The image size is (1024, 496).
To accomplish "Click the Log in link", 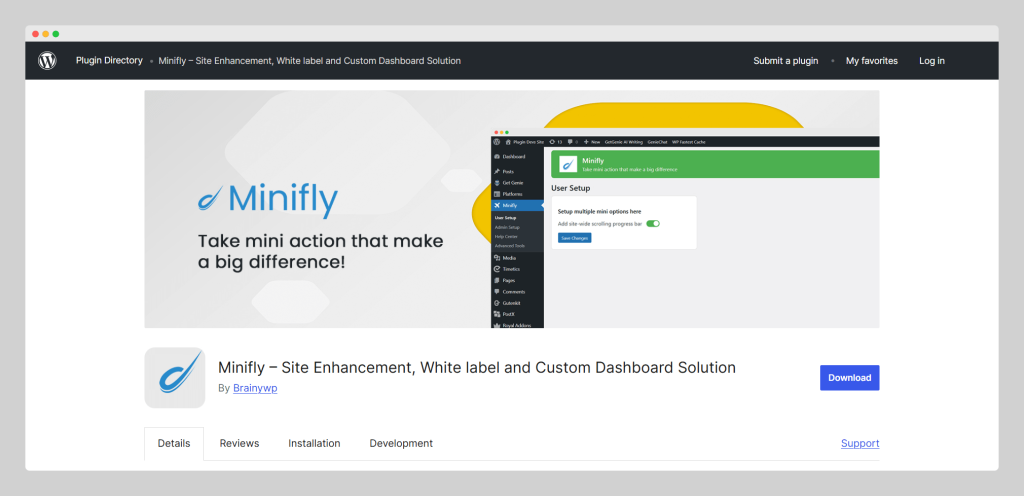I will pyautogui.click(x=932, y=61).
